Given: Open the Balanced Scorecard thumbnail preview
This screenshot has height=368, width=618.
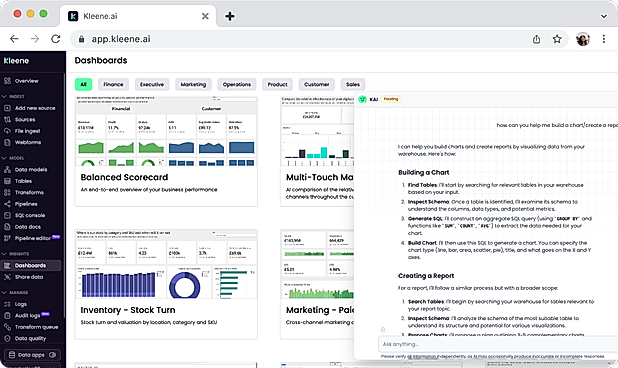Looking at the screenshot, I should [x=166, y=131].
